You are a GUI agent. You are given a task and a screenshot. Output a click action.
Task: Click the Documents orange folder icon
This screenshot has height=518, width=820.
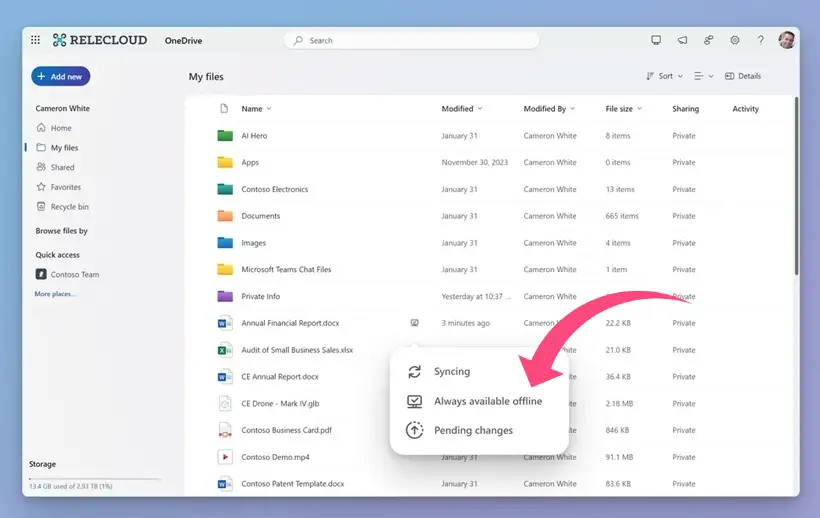(225, 215)
